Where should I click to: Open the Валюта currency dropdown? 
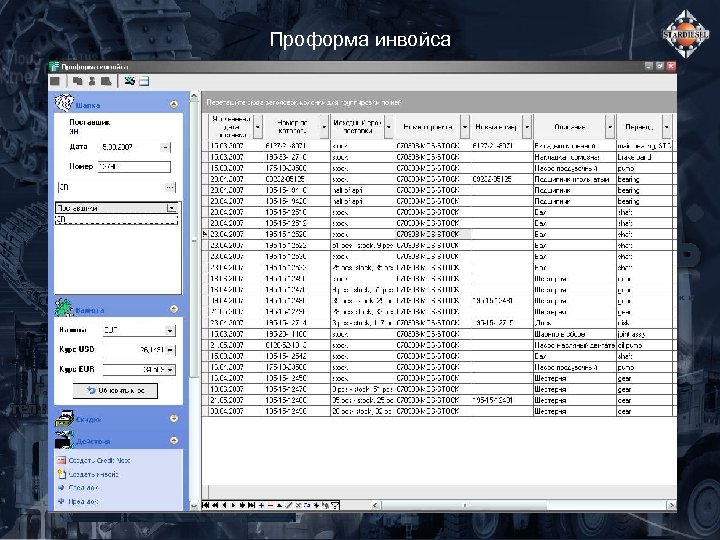point(170,330)
